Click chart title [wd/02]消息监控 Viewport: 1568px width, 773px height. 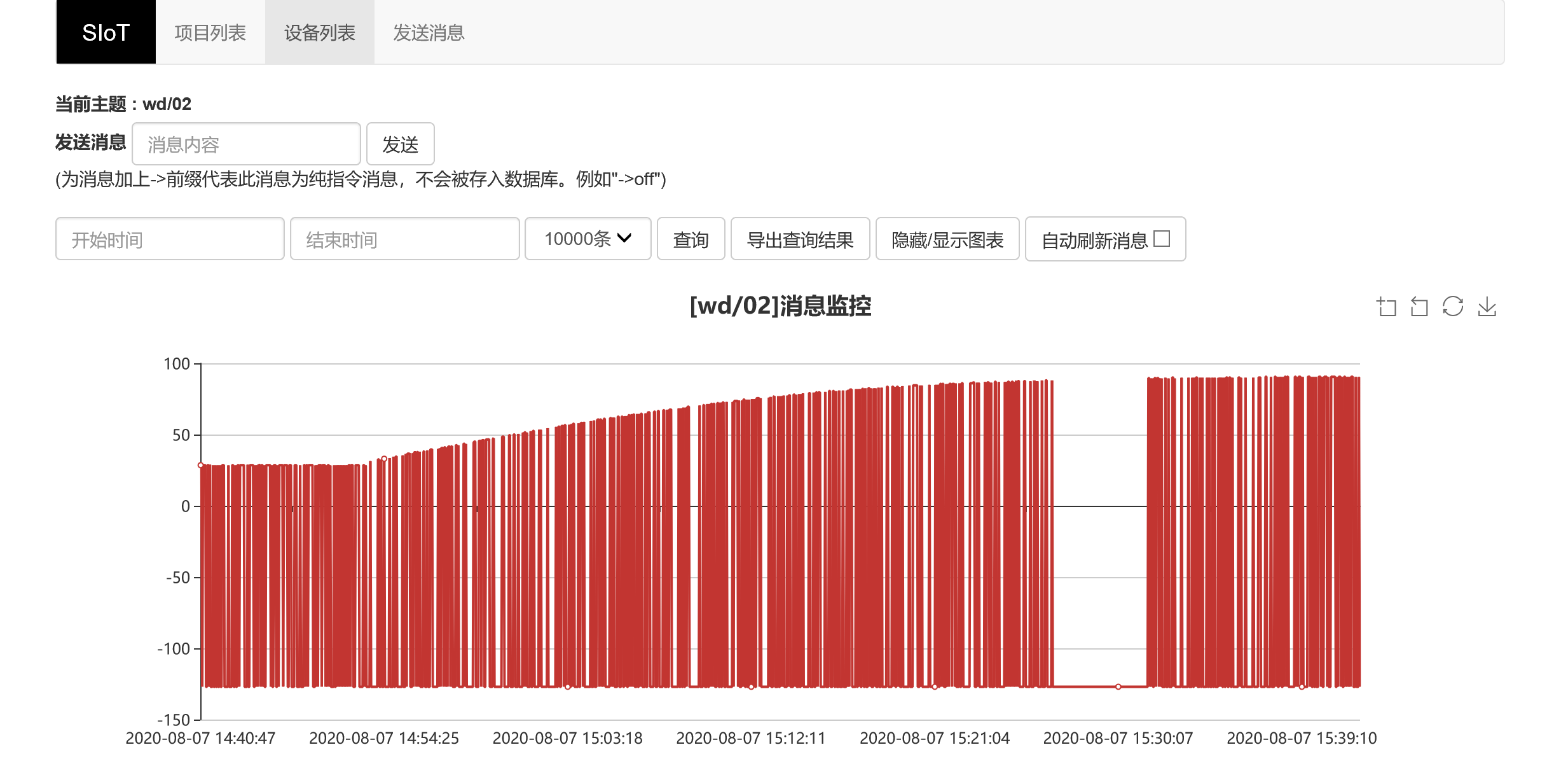(781, 306)
